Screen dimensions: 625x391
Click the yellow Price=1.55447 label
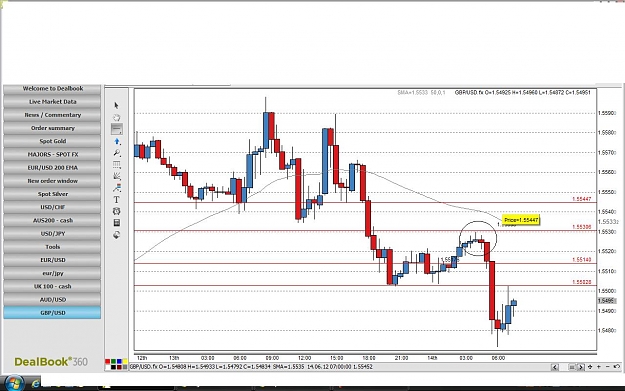point(521,220)
